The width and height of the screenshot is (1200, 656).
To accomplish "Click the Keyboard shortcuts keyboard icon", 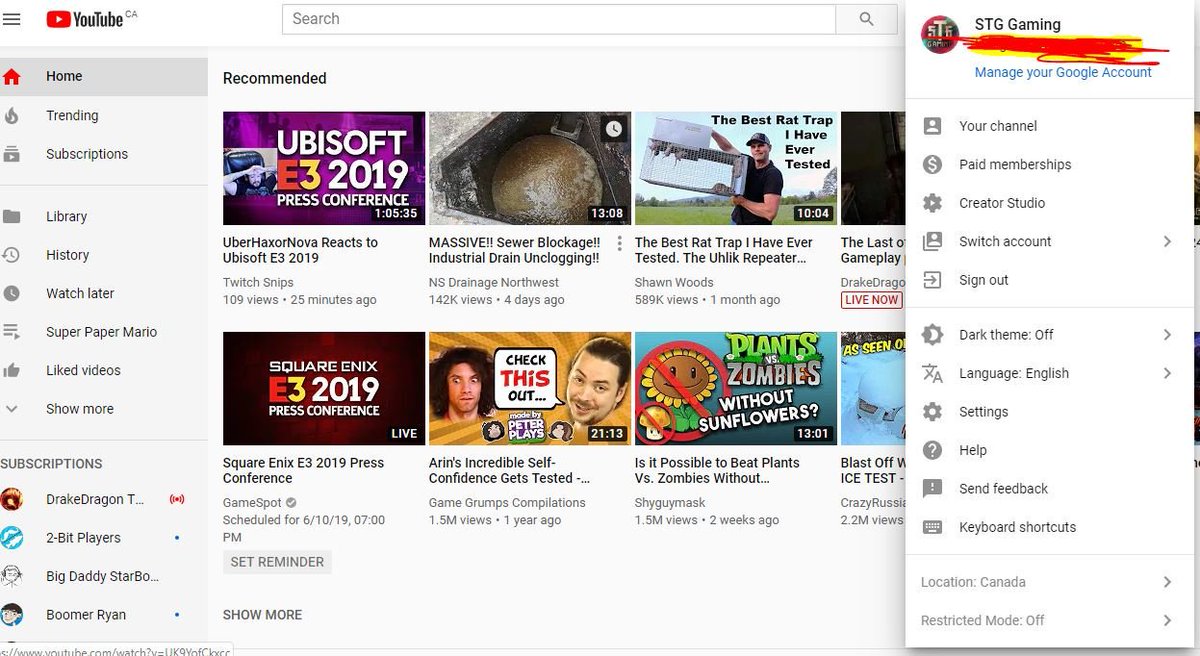I will 932,527.
